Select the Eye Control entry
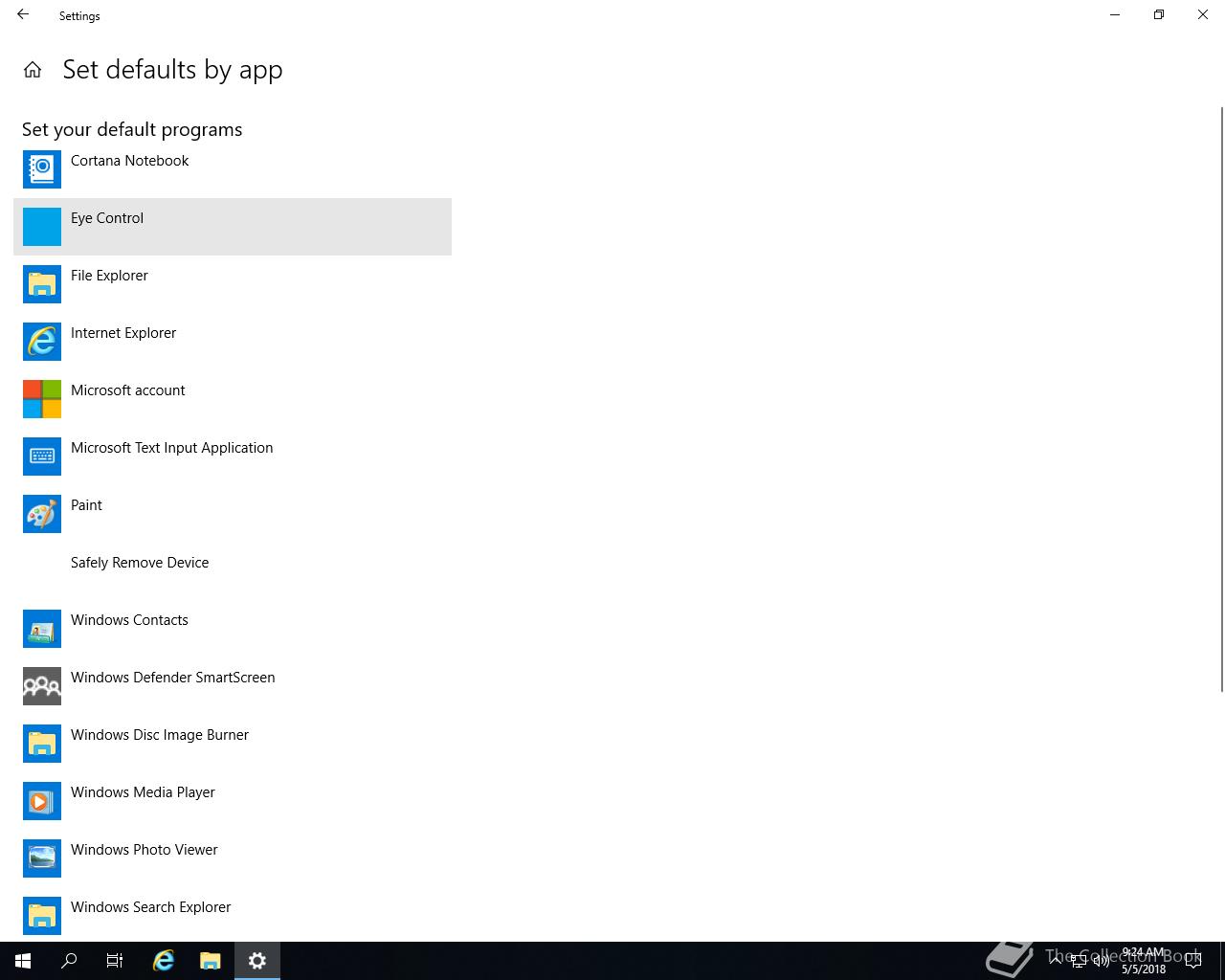This screenshot has width=1225, height=980. pyautogui.click(x=233, y=227)
